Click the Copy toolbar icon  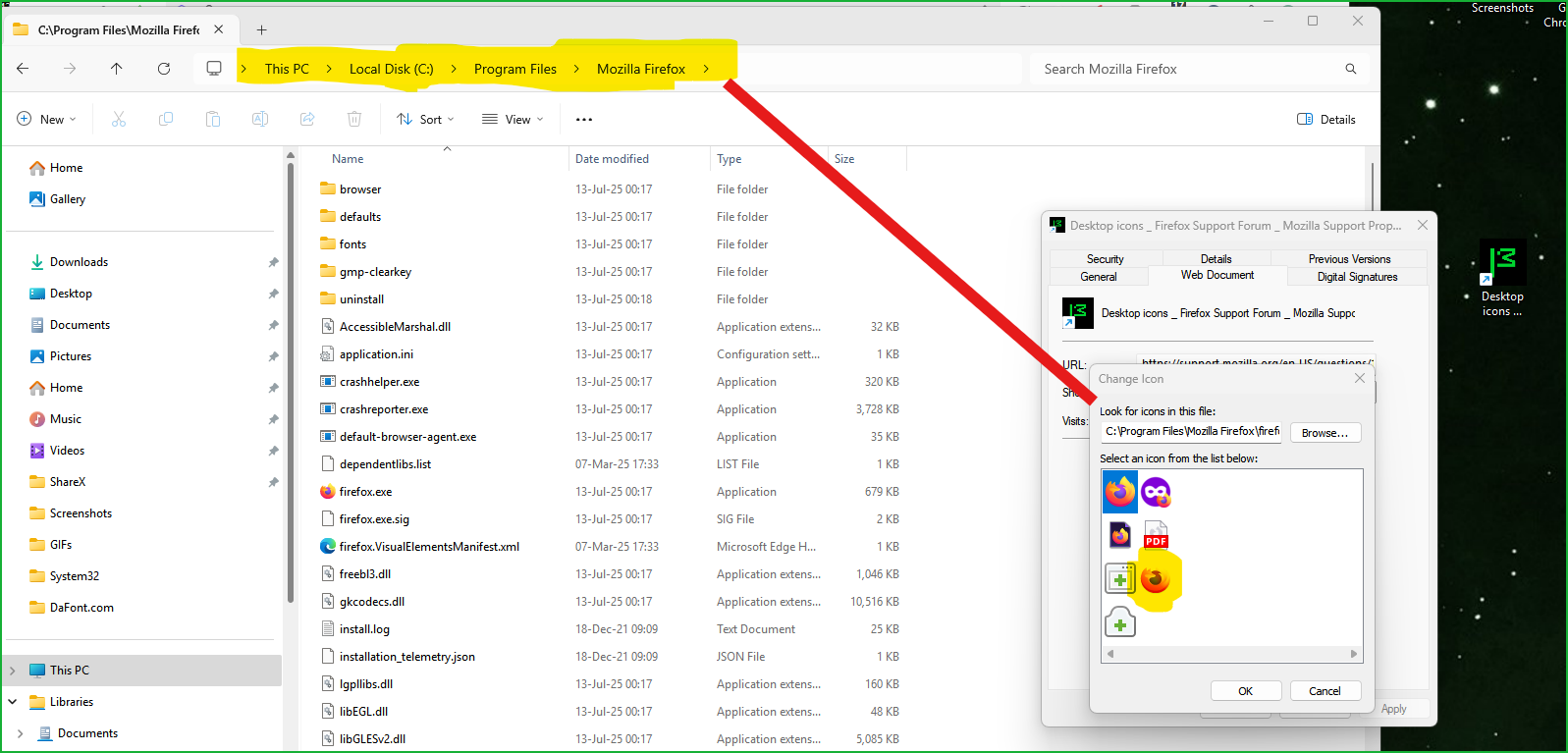pos(166,119)
